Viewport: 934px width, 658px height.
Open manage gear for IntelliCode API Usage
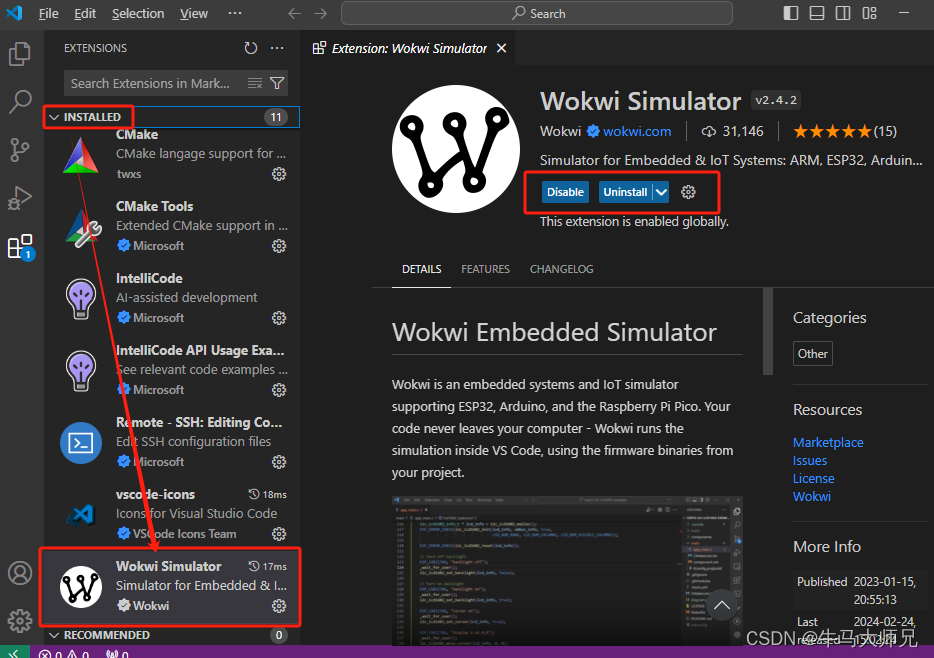pos(279,390)
